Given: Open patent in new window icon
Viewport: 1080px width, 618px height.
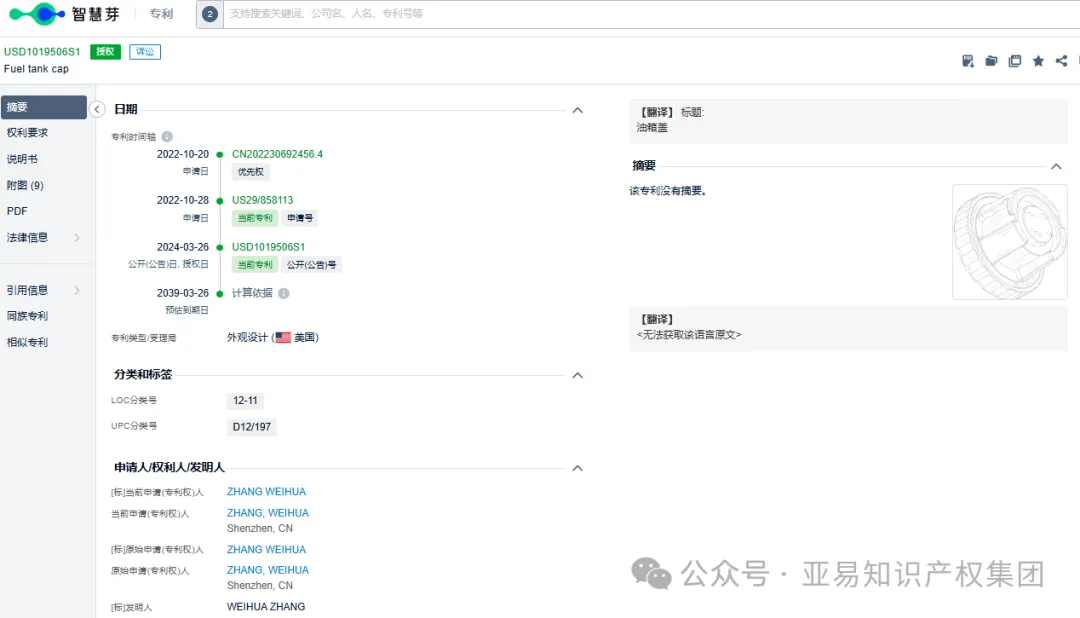Looking at the screenshot, I should point(1015,61).
